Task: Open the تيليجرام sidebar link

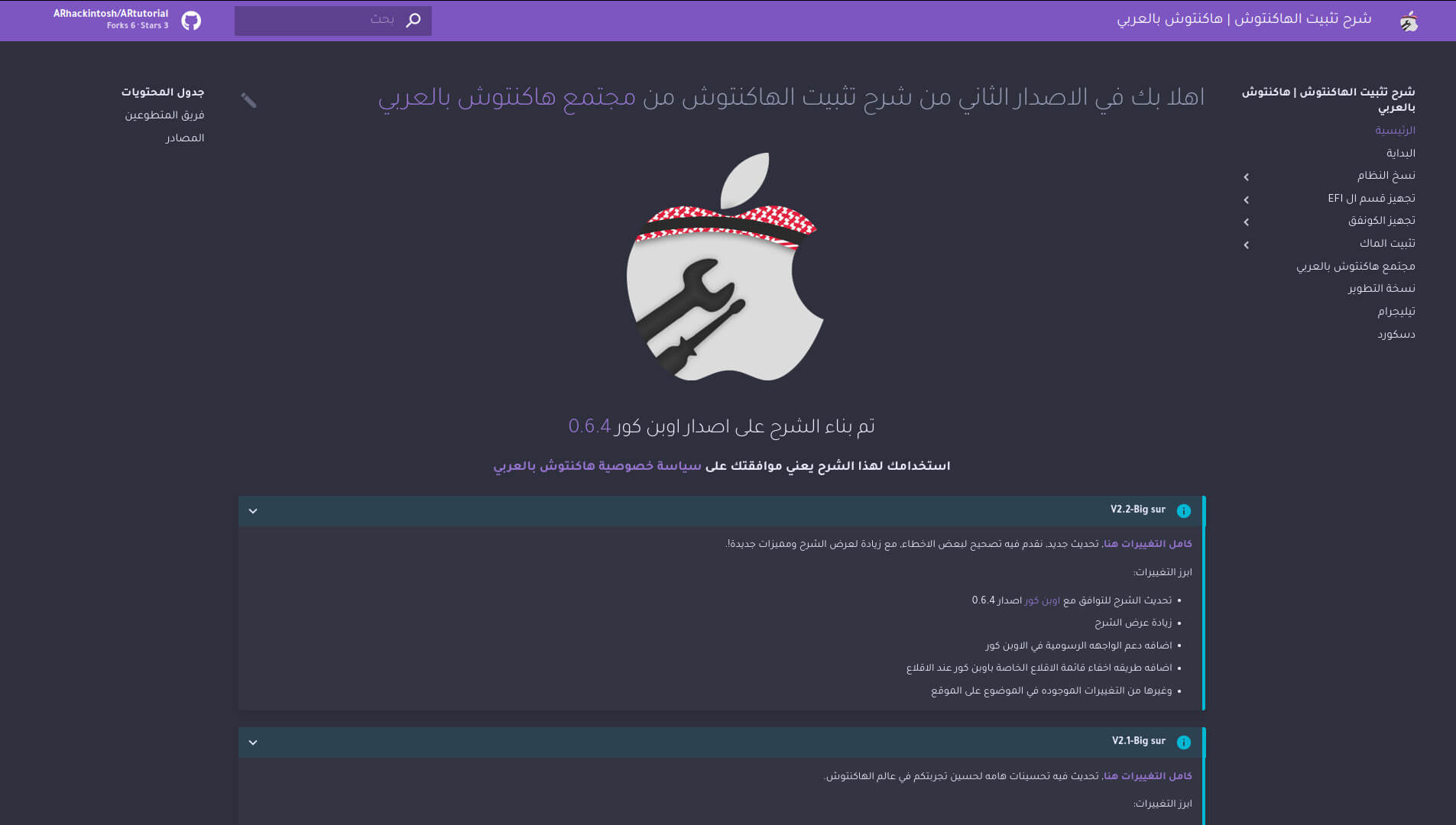Action: pyautogui.click(x=1396, y=312)
